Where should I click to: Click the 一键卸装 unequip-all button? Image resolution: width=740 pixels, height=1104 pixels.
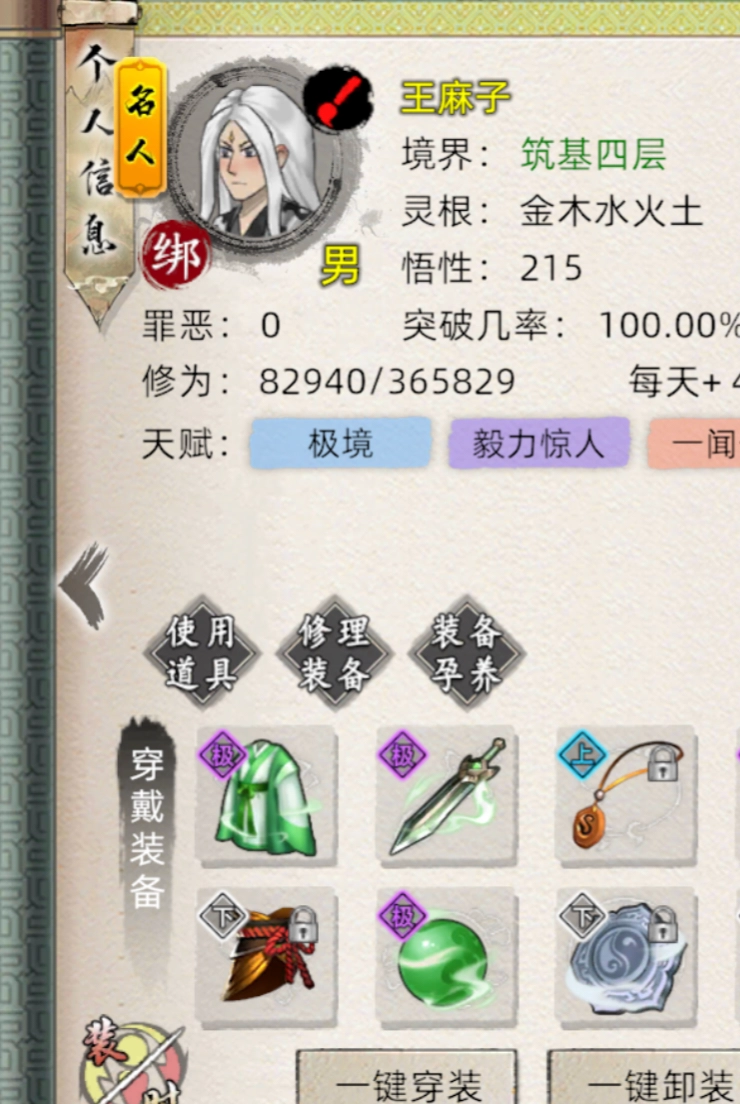[x=644, y=1077]
